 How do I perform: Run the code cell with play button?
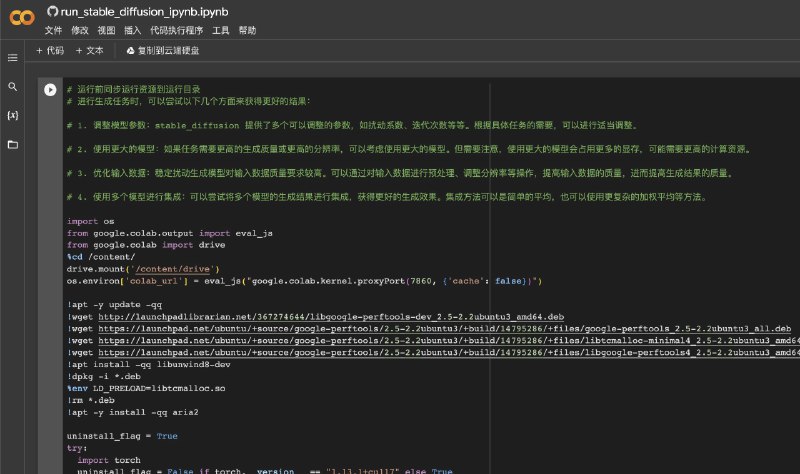point(50,90)
